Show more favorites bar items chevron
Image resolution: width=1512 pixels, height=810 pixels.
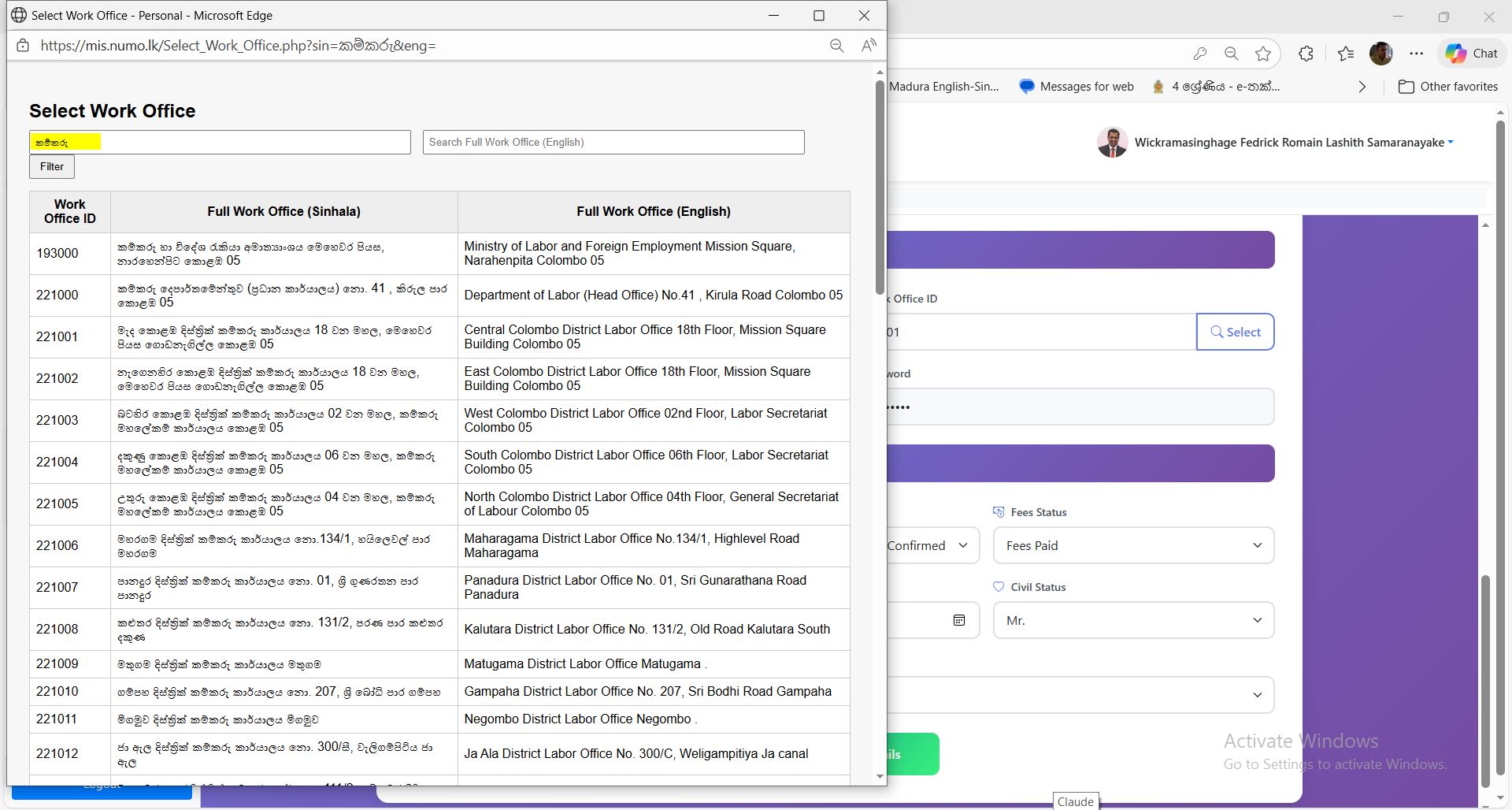[x=1362, y=87]
